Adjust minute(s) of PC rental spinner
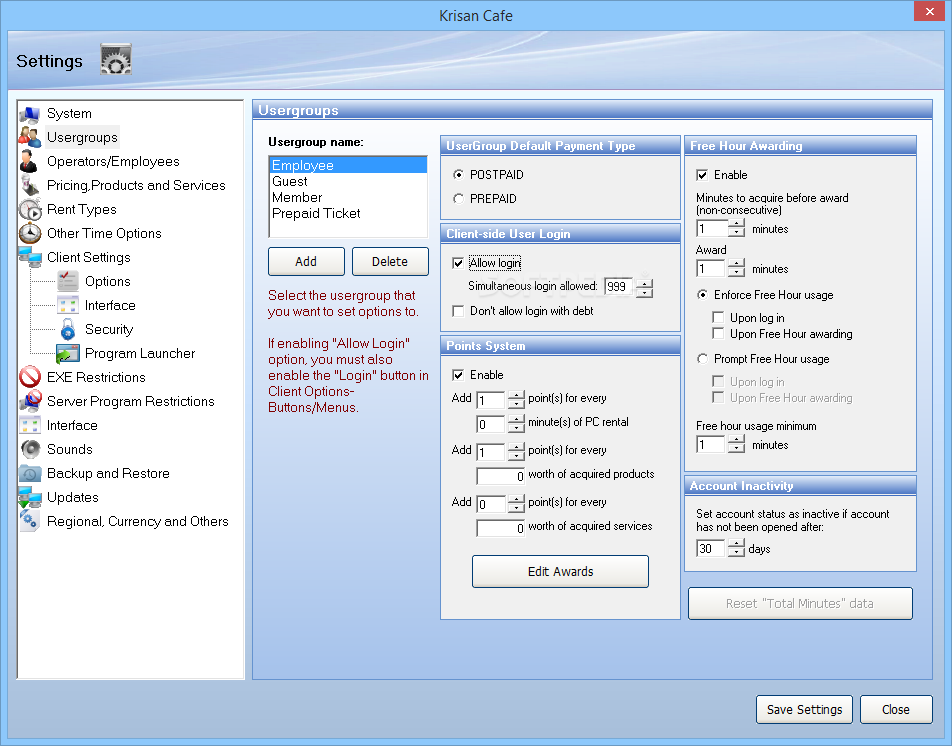Screen dimensions: 952x746 pyautogui.click(x=516, y=423)
